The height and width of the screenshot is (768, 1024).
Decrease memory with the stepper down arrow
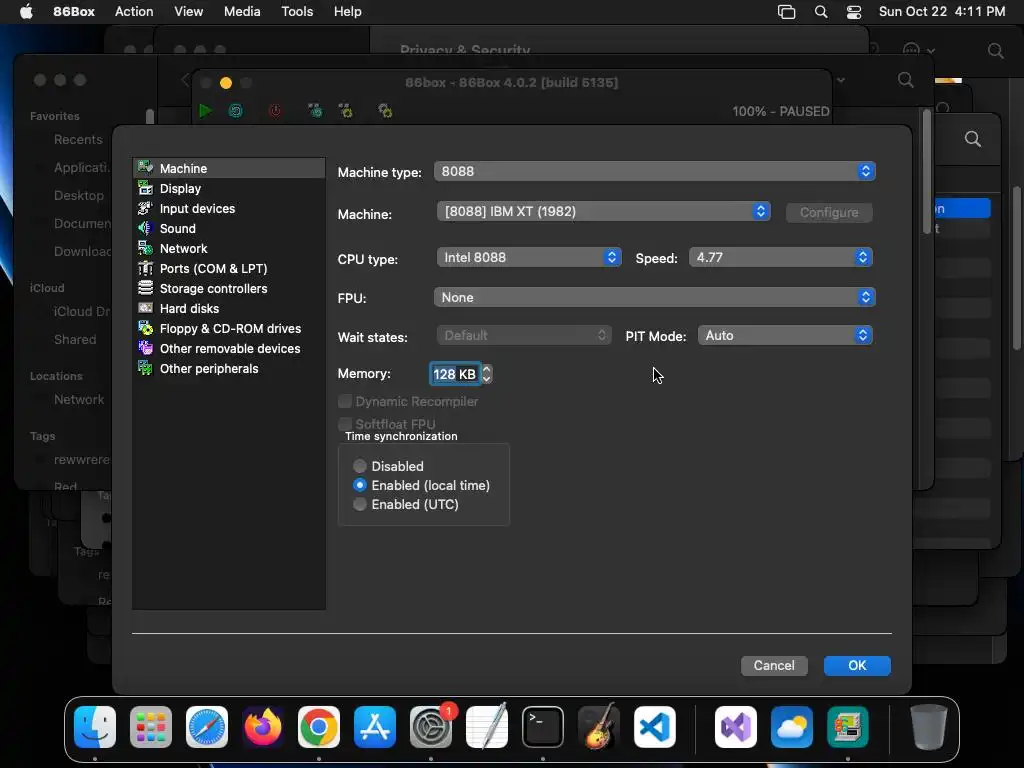487,379
